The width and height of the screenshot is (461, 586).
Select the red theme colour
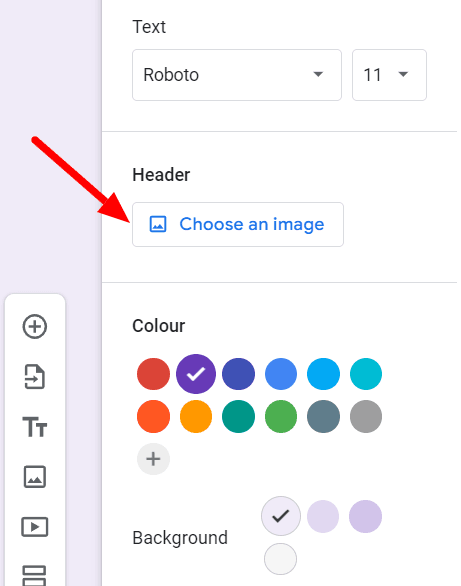click(x=153, y=374)
